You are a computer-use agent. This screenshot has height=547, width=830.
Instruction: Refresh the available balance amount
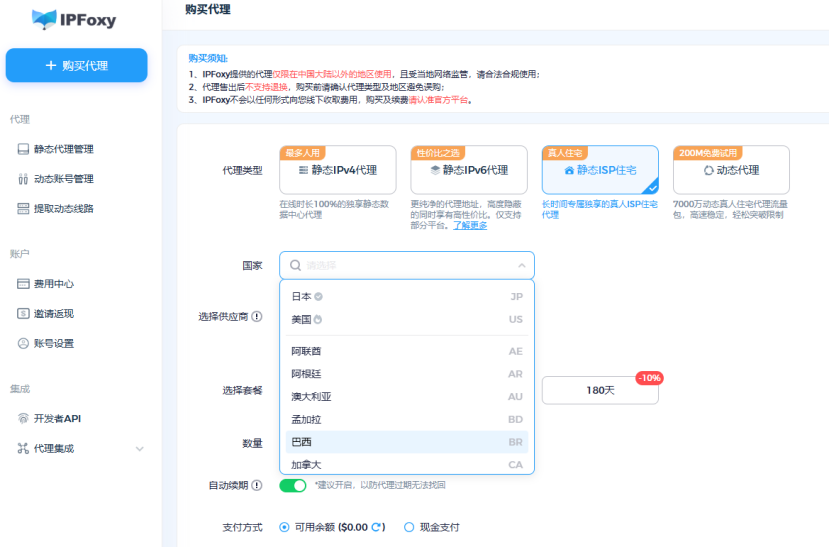click(377, 527)
